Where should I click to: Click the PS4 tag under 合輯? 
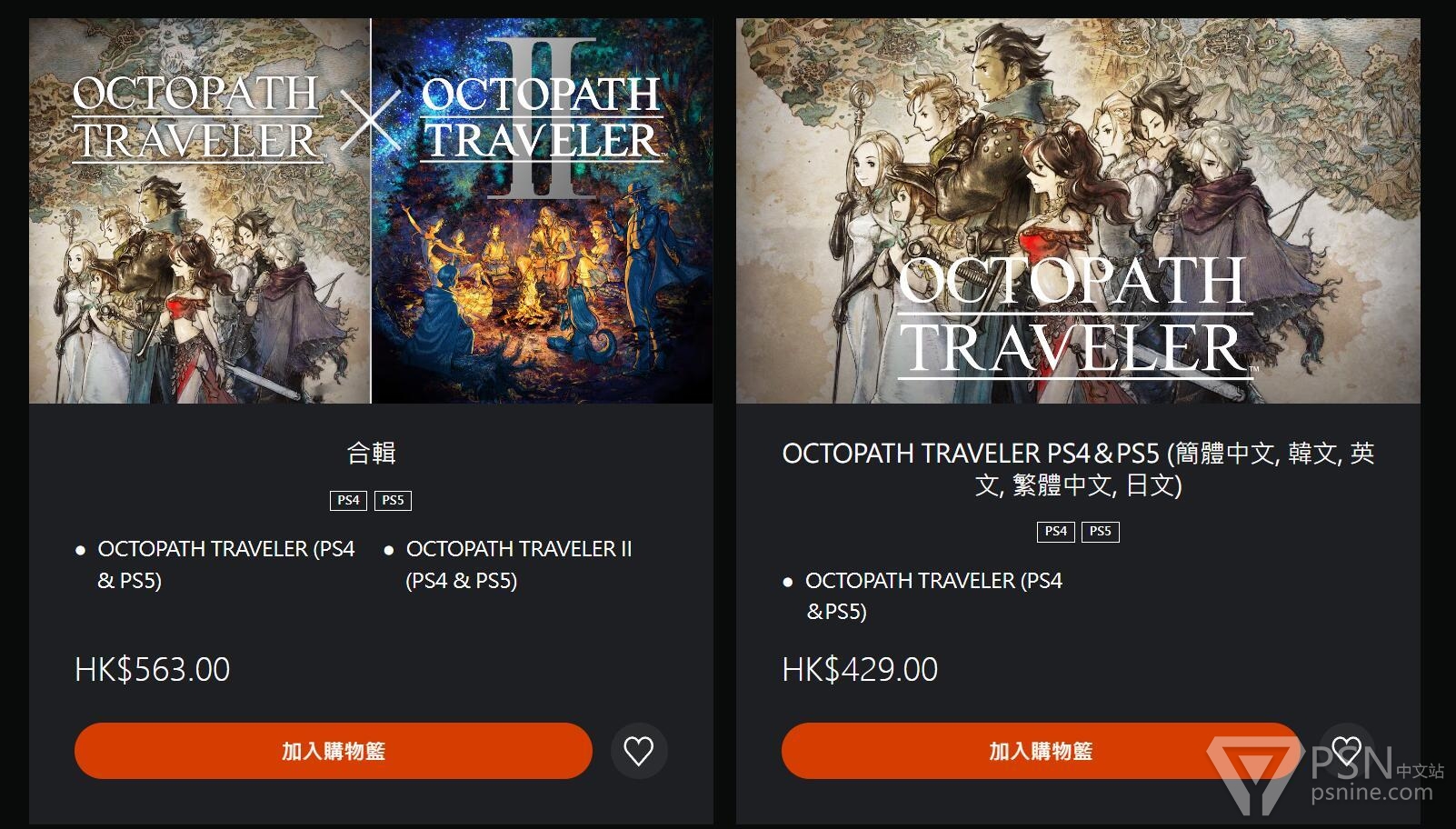[x=348, y=500]
